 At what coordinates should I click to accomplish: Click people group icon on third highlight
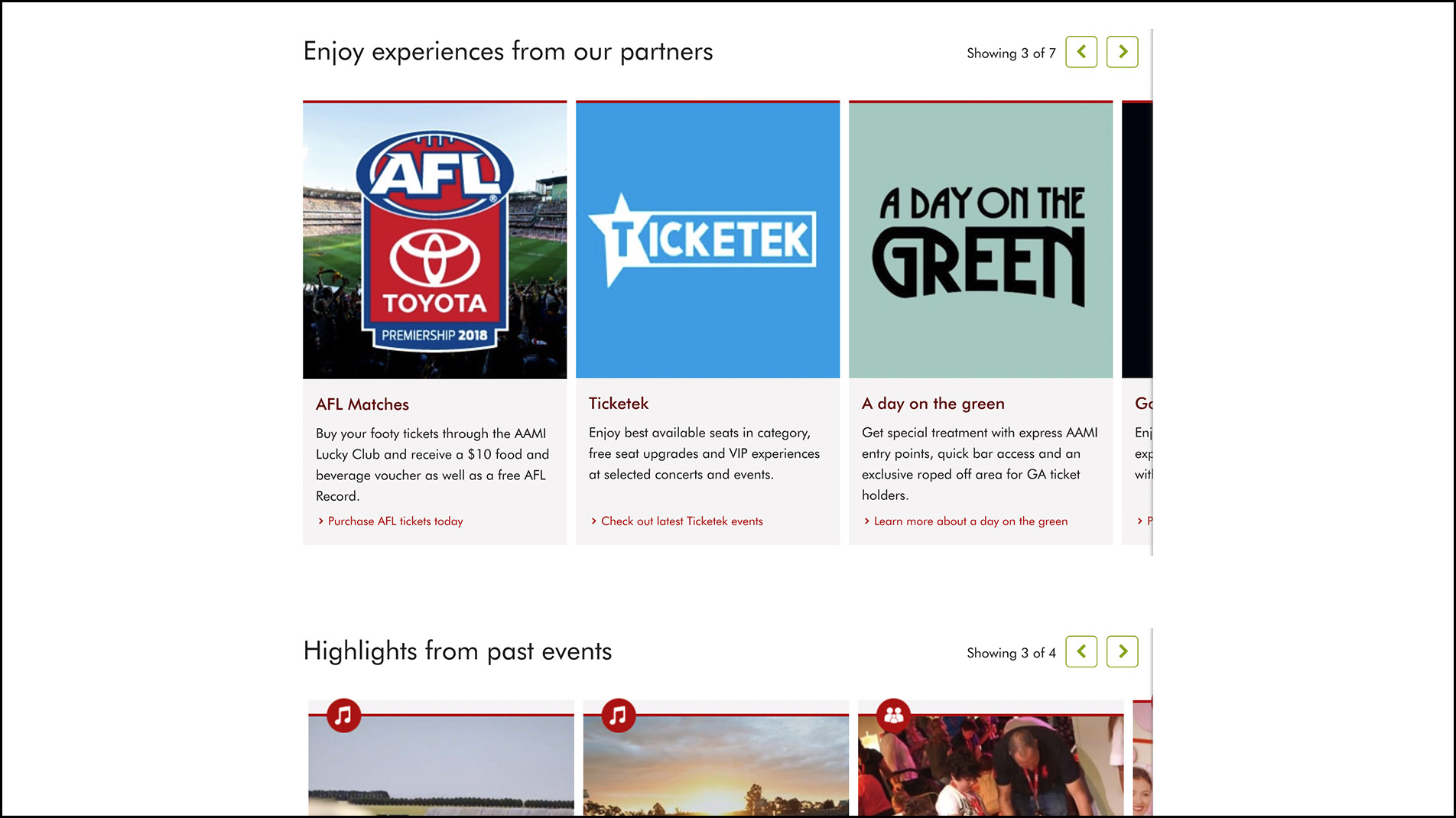click(x=893, y=716)
